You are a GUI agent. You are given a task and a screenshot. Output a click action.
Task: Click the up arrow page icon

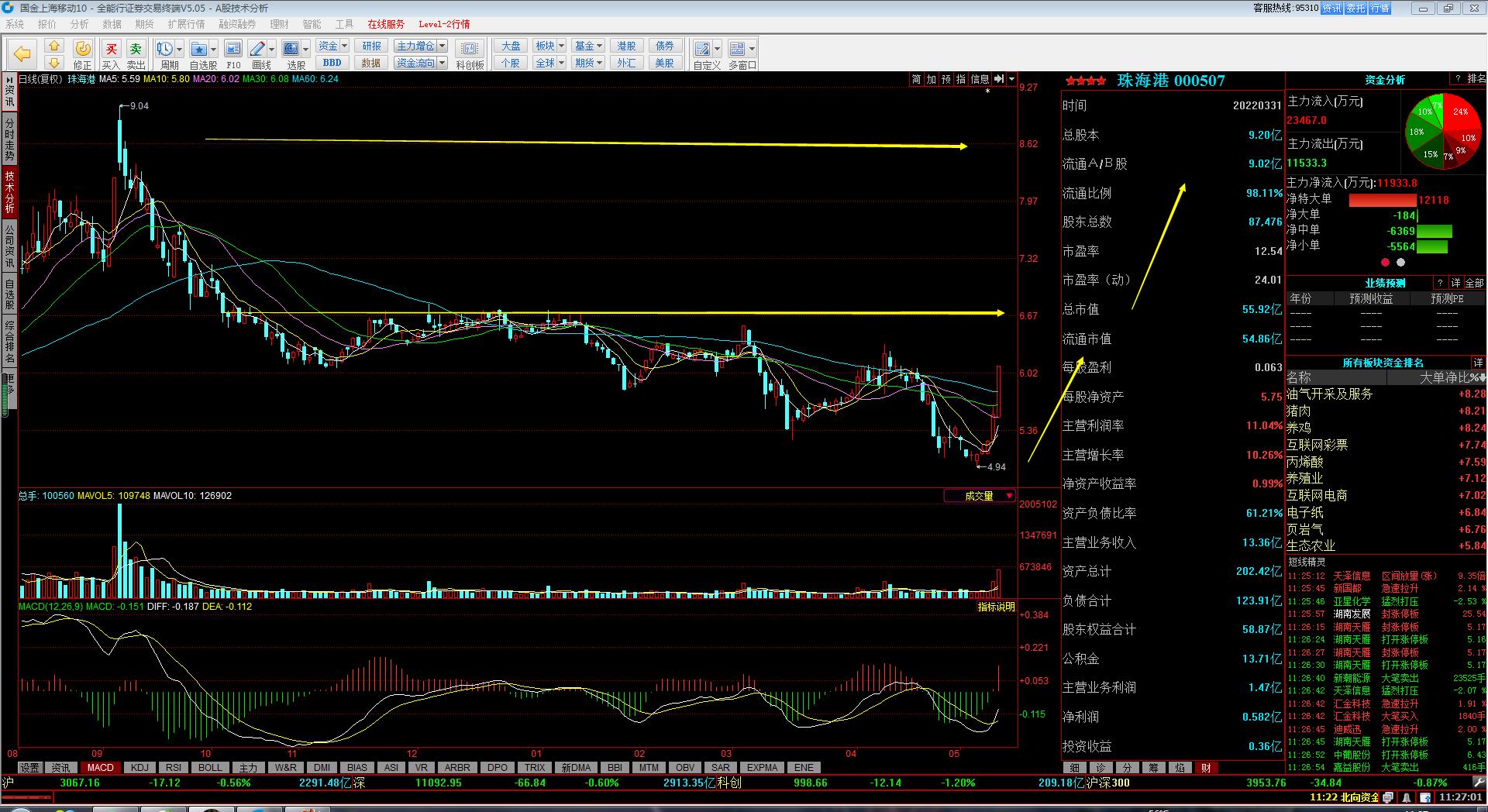tap(54, 46)
